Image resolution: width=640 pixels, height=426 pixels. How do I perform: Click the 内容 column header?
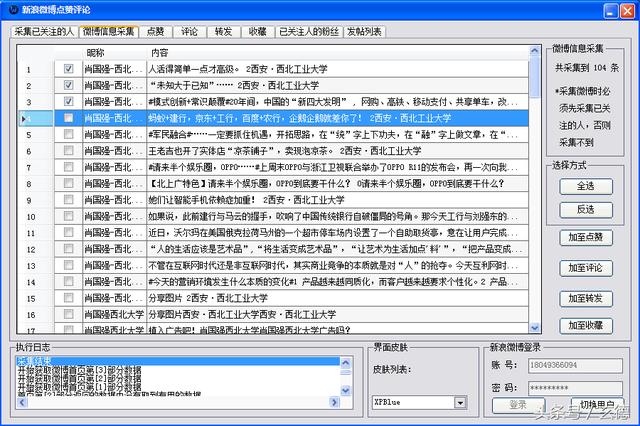point(337,53)
